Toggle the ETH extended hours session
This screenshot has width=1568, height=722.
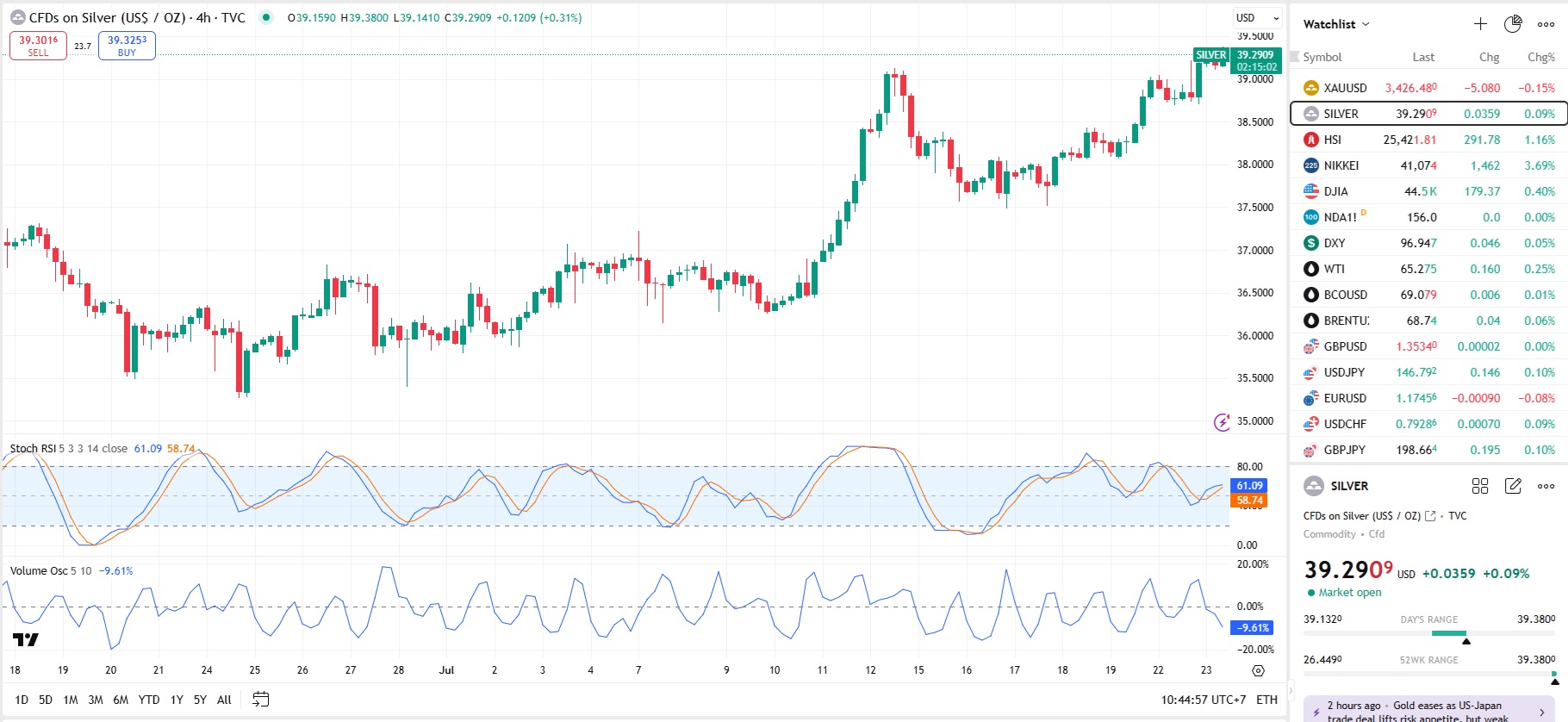click(x=1266, y=700)
